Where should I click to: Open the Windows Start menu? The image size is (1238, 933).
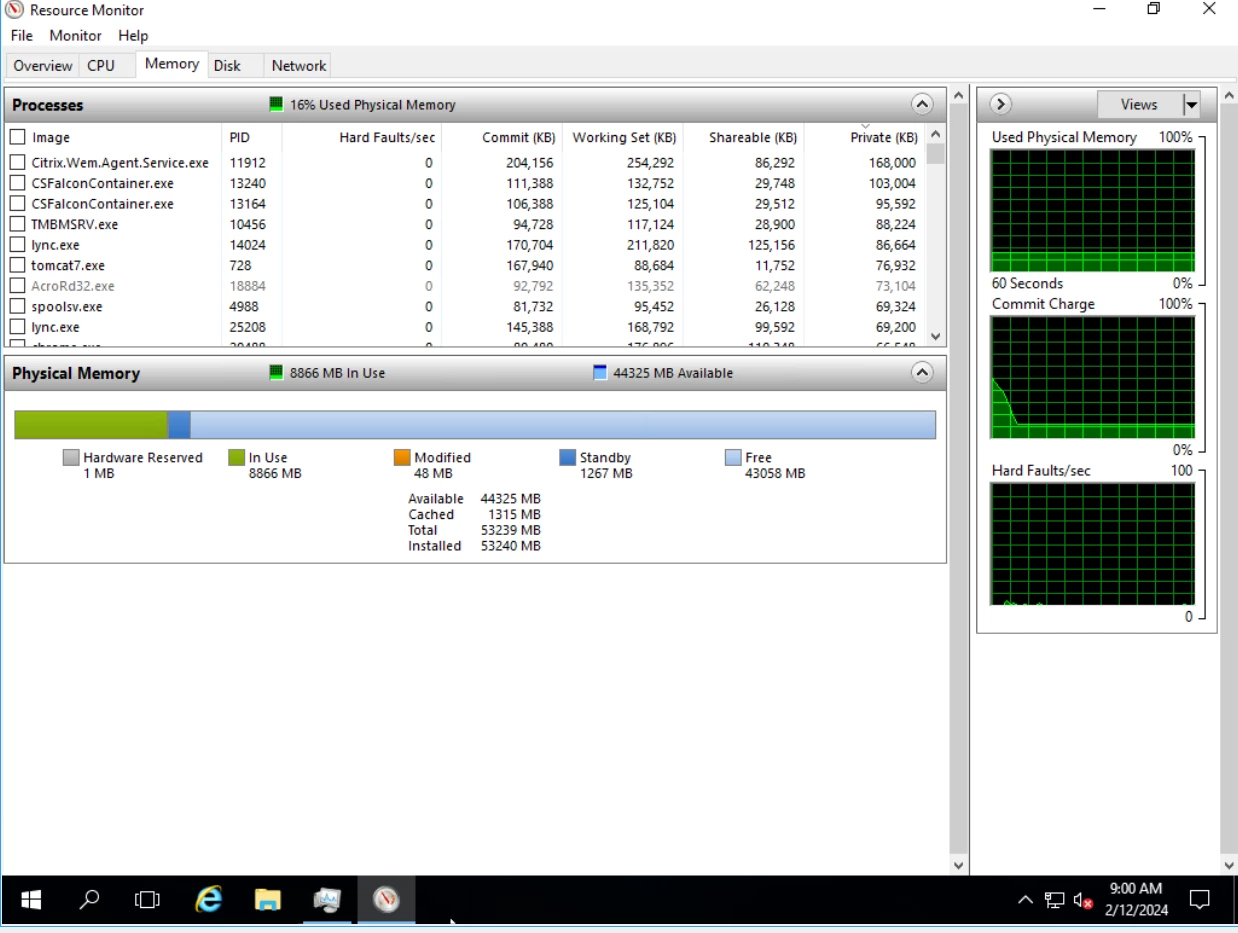pyautogui.click(x=31, y=900)
